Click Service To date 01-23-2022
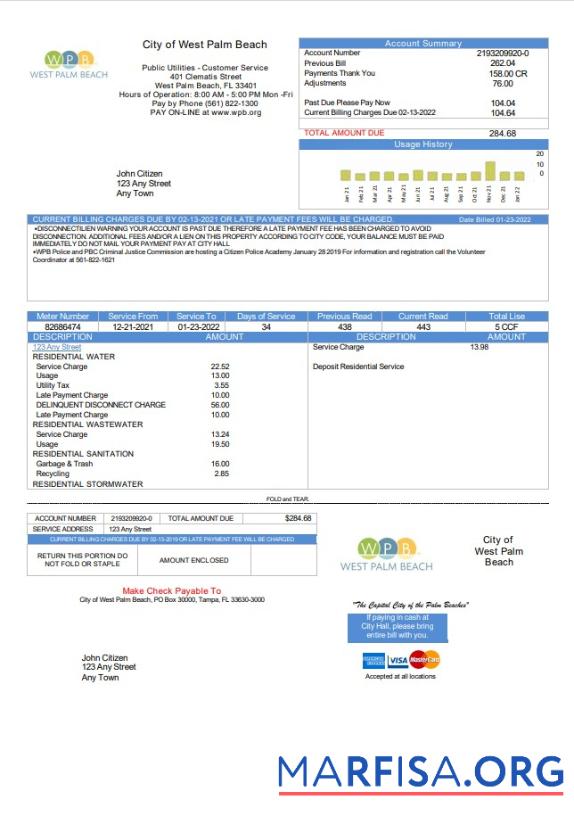The image size is (574, 816). click(198, 327)
